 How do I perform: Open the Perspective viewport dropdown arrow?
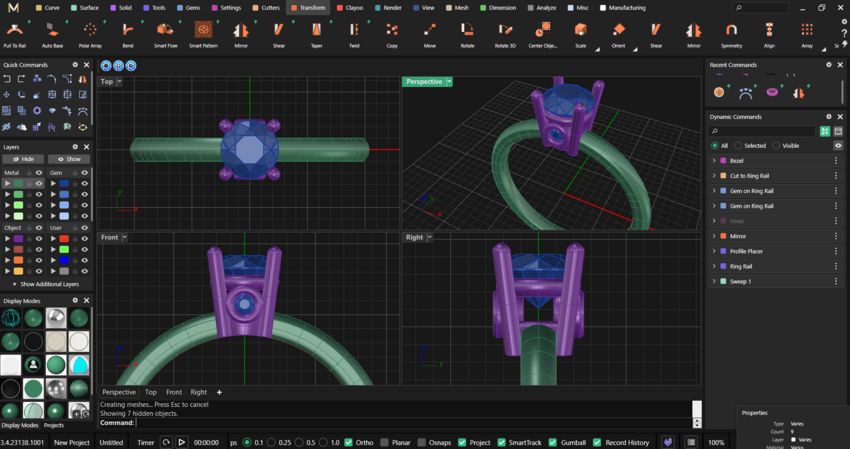pos(449,82)
